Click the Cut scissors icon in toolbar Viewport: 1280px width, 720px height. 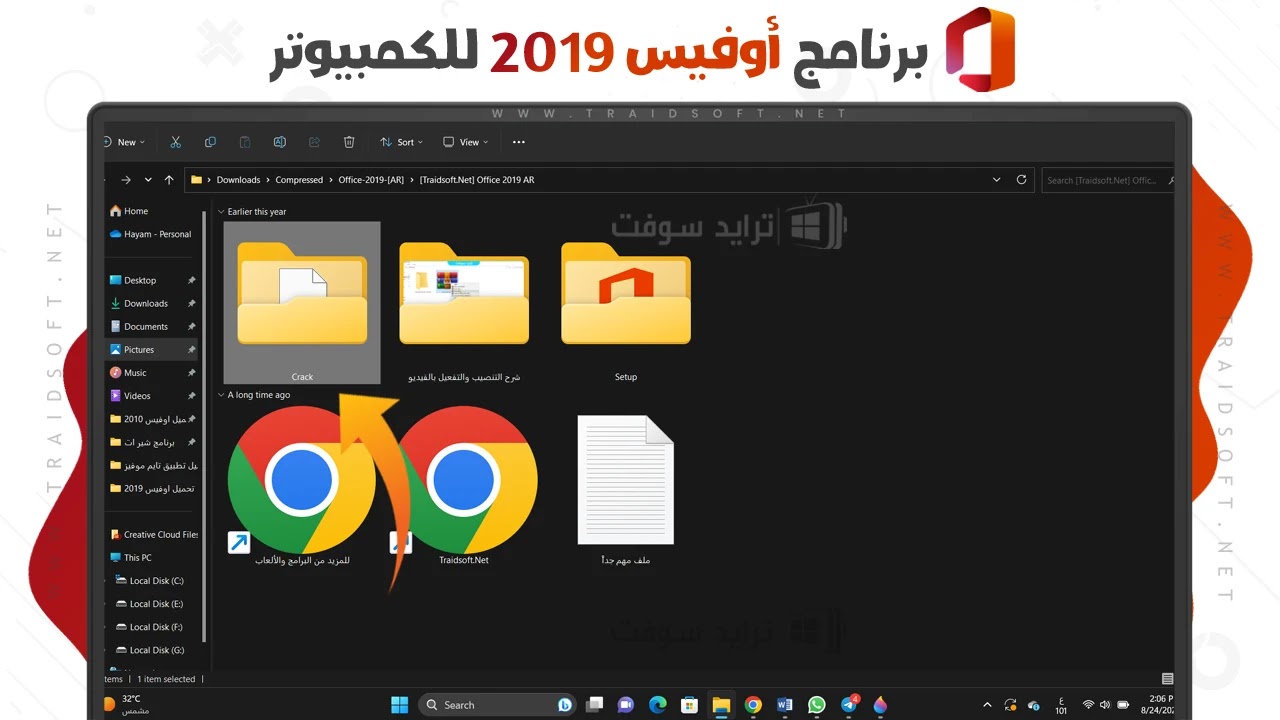coord(176,142)
